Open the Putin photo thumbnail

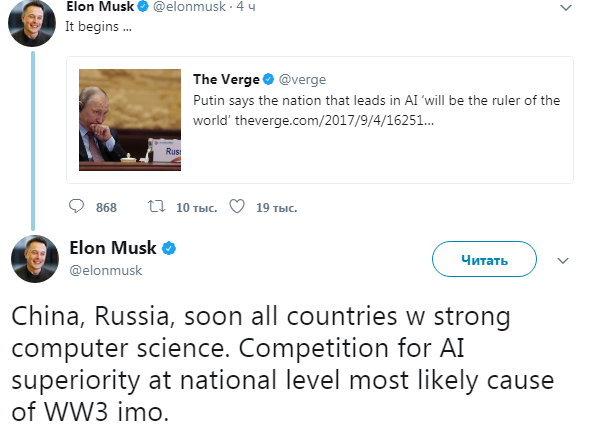pyautogui.click(x=129, y=115)
